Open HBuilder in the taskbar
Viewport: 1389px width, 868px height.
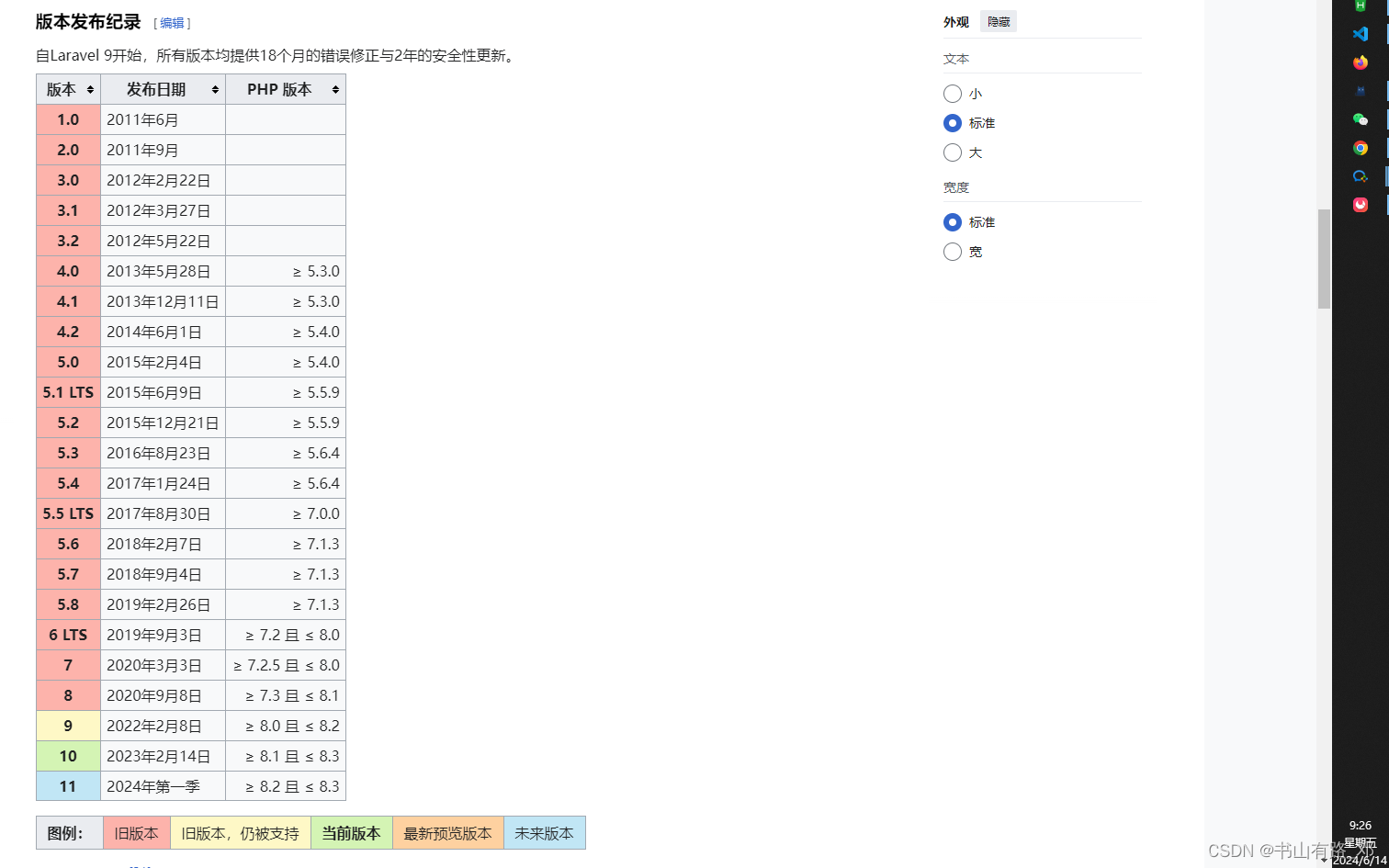pyautogui.click(x=1361, y=6)
